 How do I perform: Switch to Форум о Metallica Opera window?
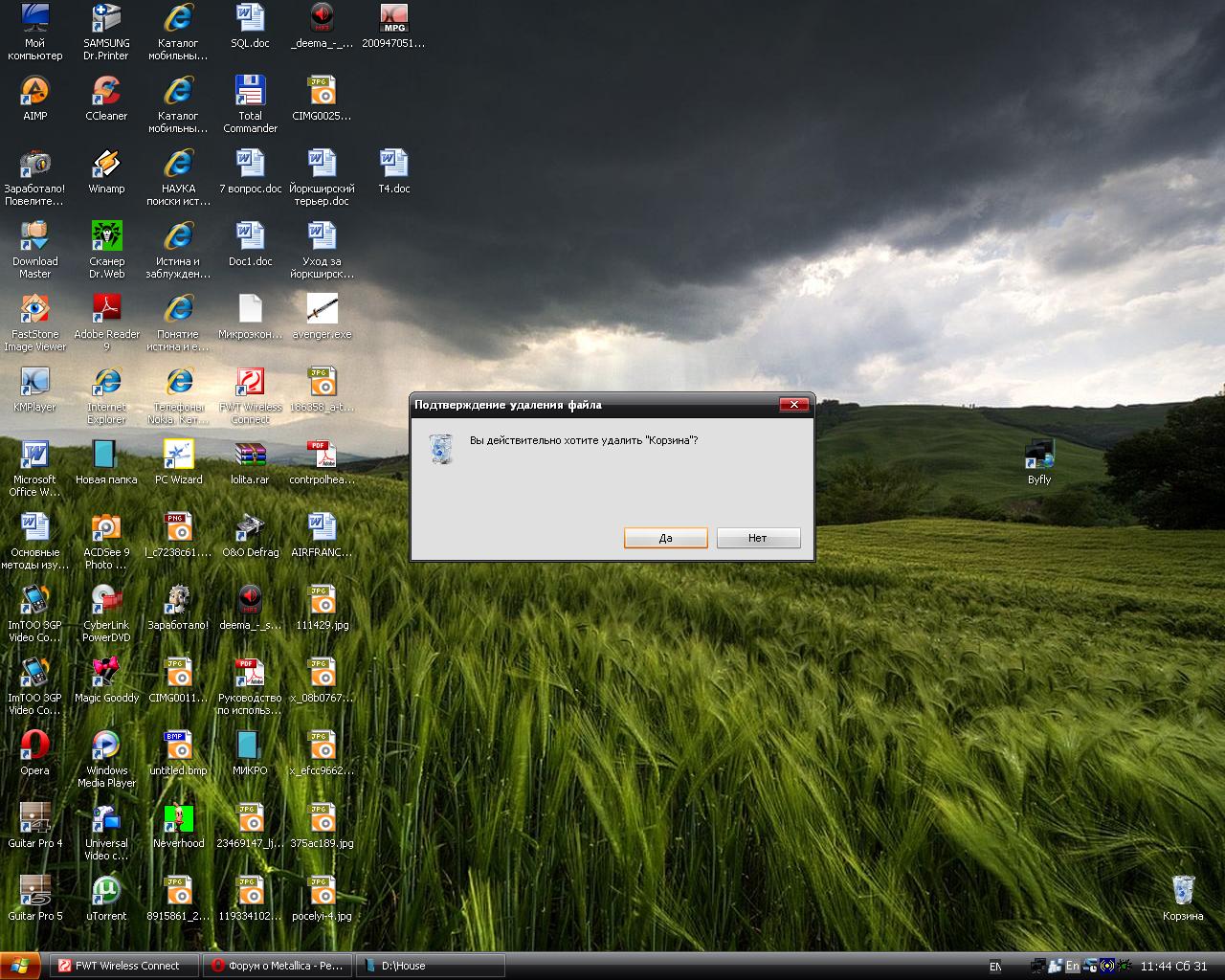[278, 966]
